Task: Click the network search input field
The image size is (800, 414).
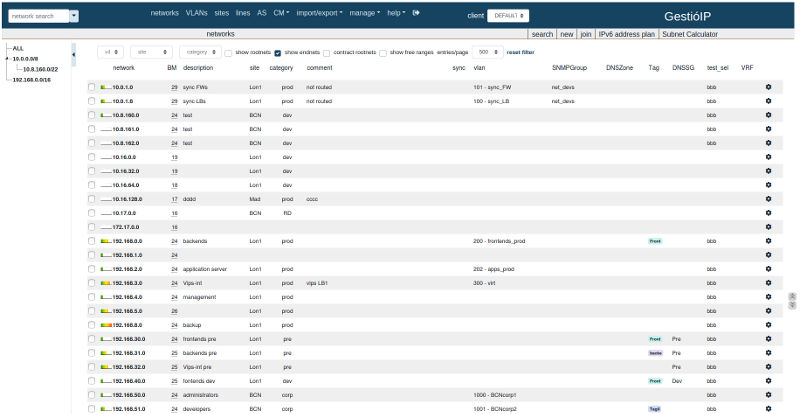Action: (39, 16)
